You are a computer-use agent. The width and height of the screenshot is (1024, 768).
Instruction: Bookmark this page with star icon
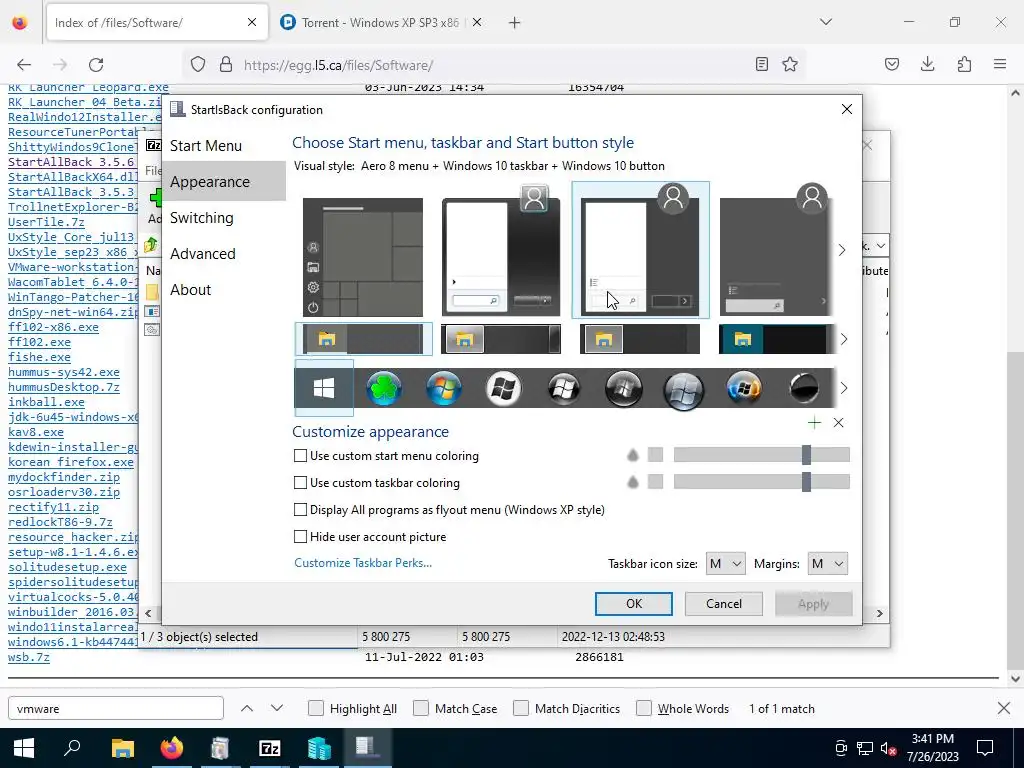(x=790, y=64)
